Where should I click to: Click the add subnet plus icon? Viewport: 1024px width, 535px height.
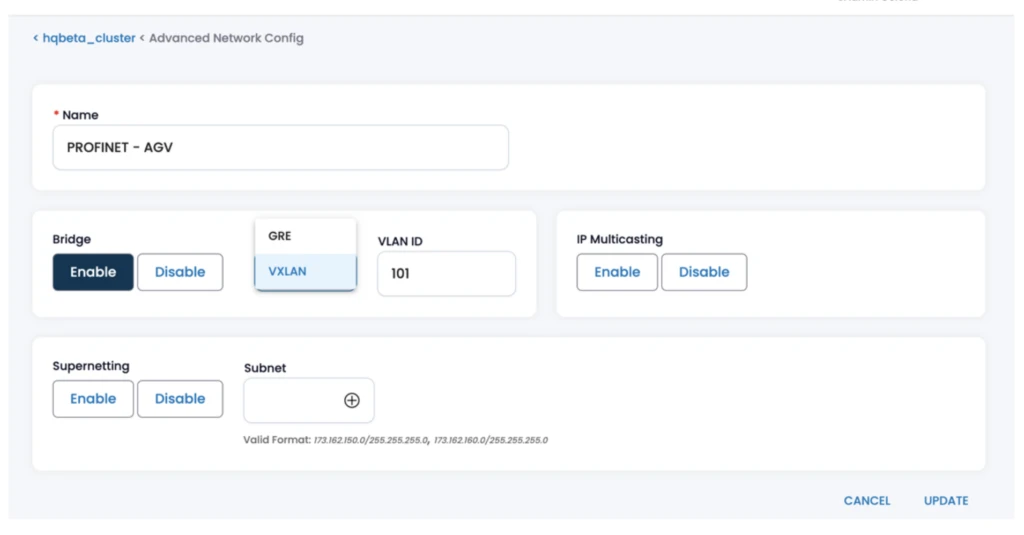[x=352, y=400]
